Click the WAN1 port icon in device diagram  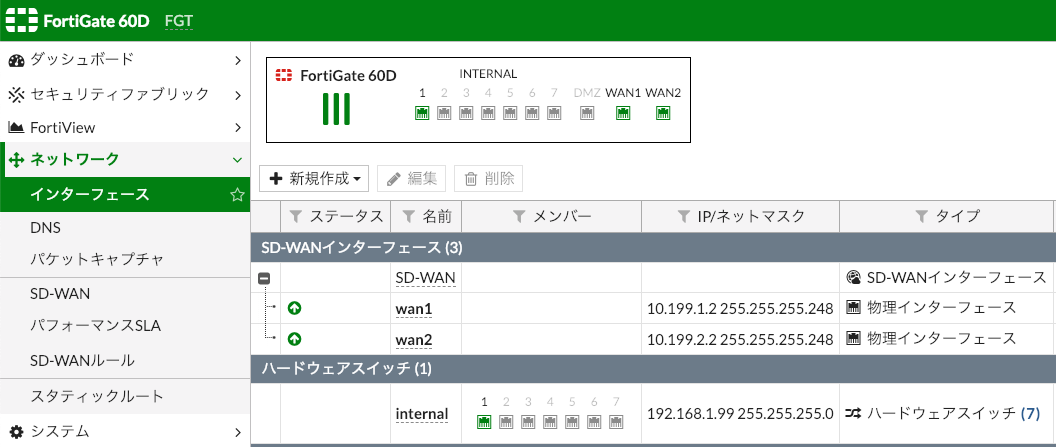point(623,113)
